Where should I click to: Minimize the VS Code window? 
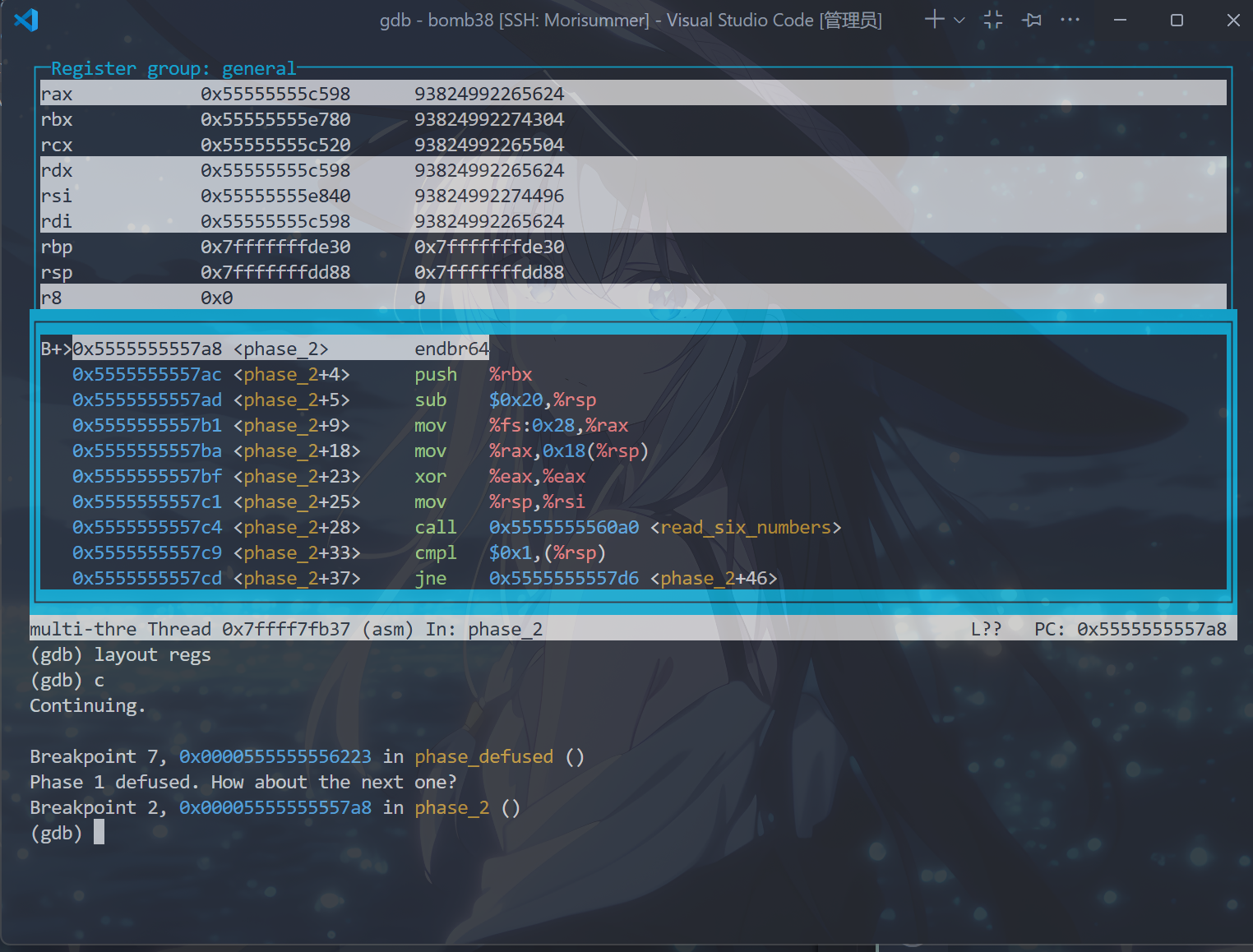[1120, 20]
